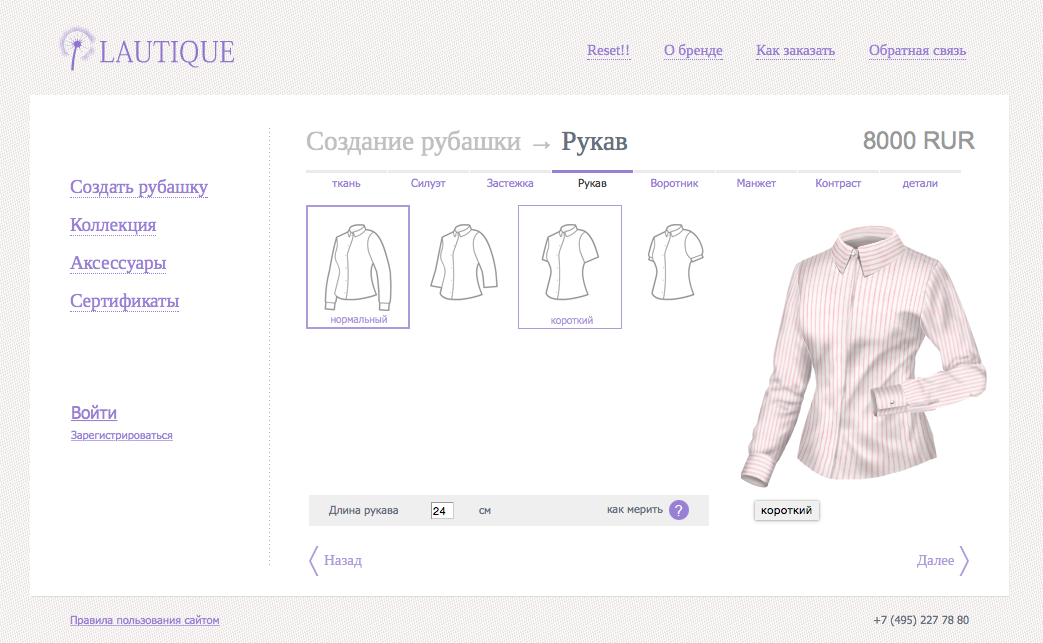1043x643 pixels.
Task: Open Правила пользования сайтом link
Action: (x=144, y=620)
